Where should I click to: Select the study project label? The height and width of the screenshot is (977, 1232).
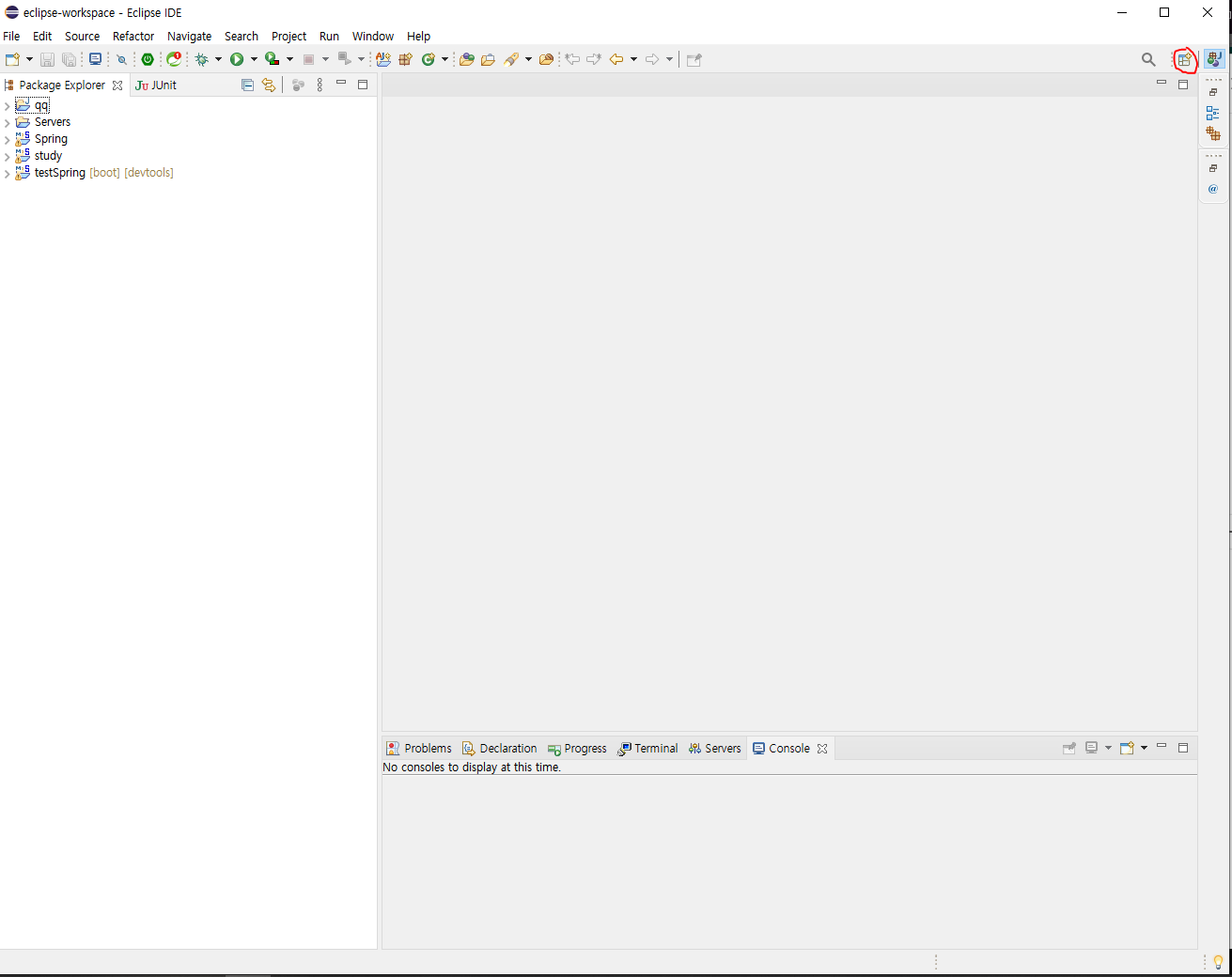pyautogui.click(x=48, y=156)
